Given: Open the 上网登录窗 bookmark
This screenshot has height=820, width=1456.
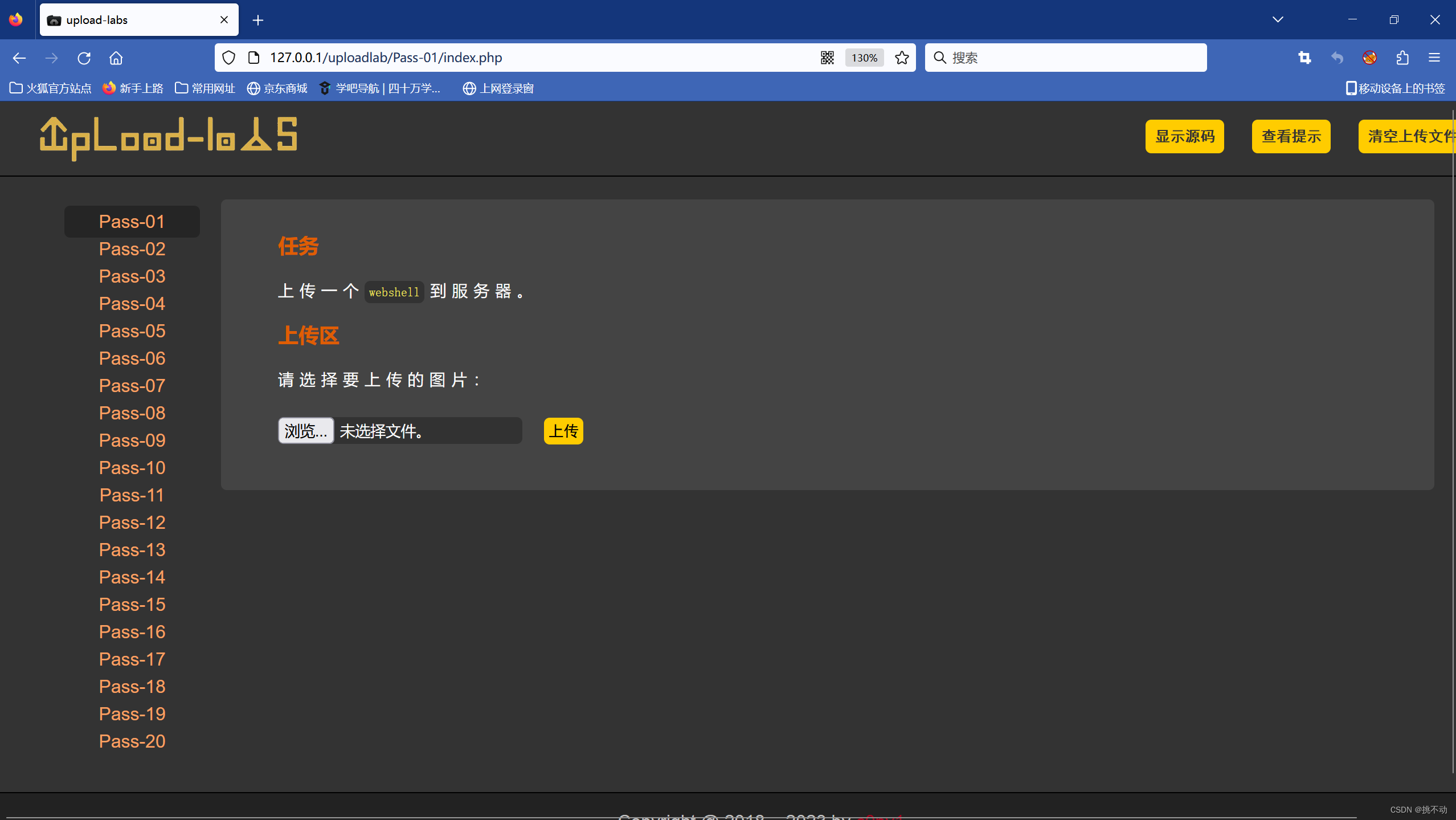Looking at the screenshot, I should coord(498,88).
